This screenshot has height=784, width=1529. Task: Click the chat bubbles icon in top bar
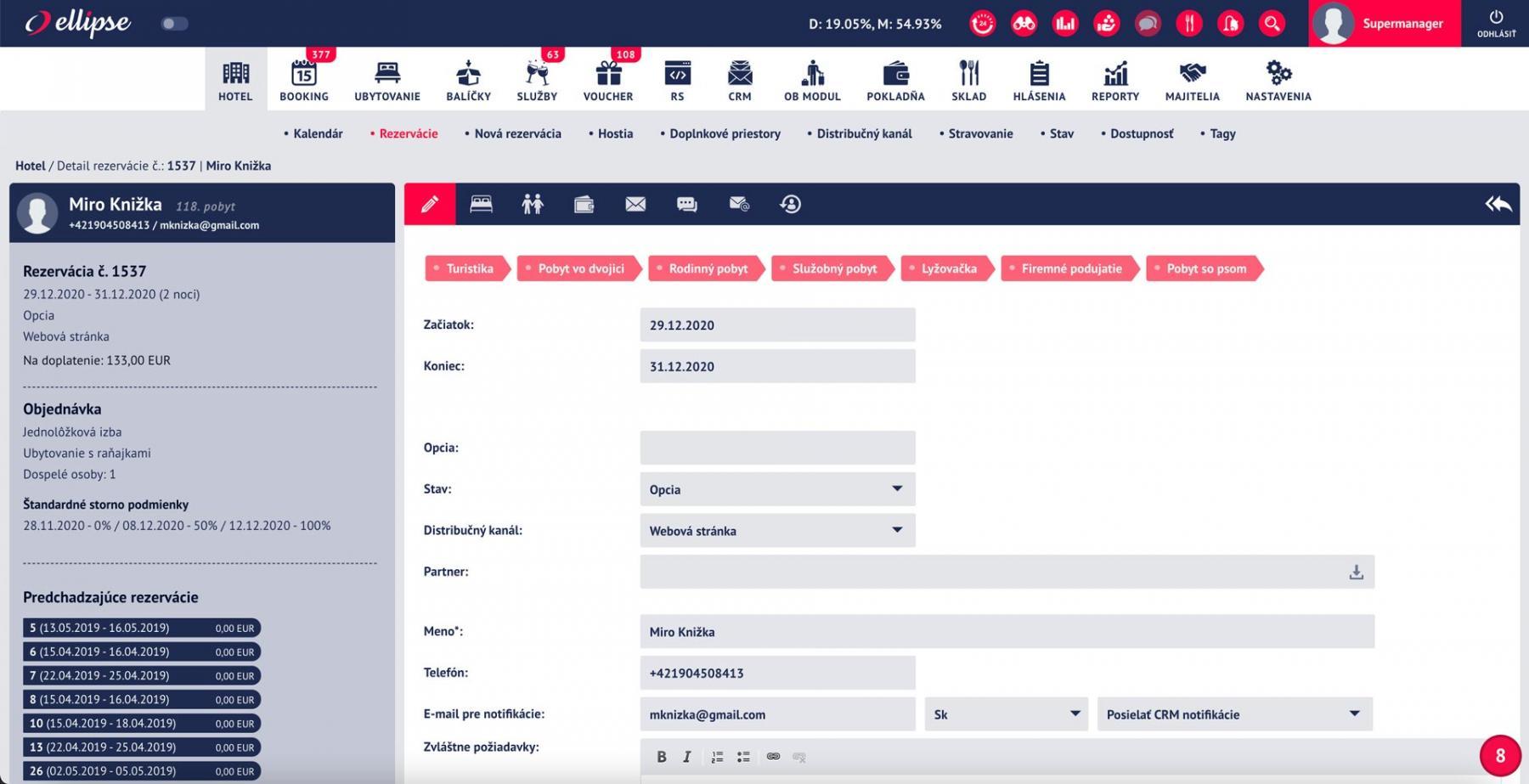1148,24
